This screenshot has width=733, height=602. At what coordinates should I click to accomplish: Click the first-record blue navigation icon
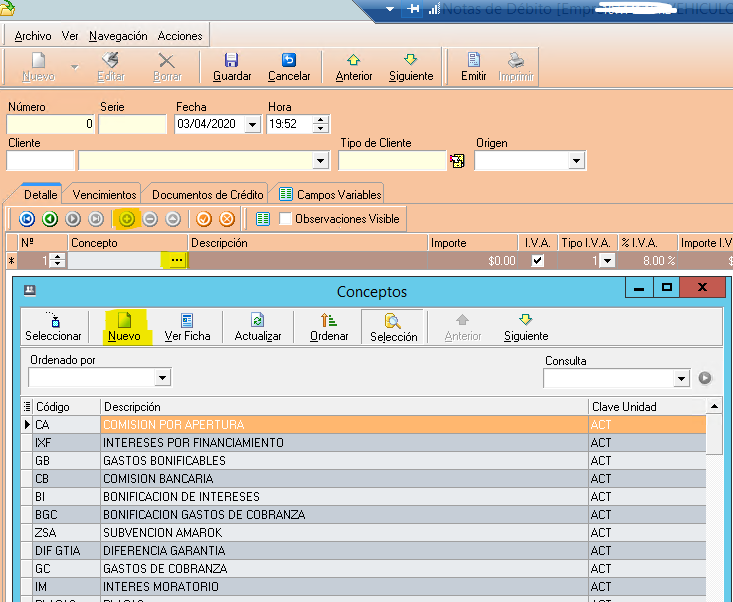click(x=27, y=219)
